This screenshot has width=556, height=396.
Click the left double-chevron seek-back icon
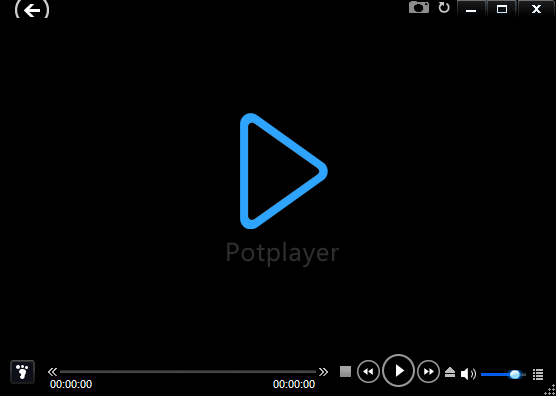pos(52,372)
